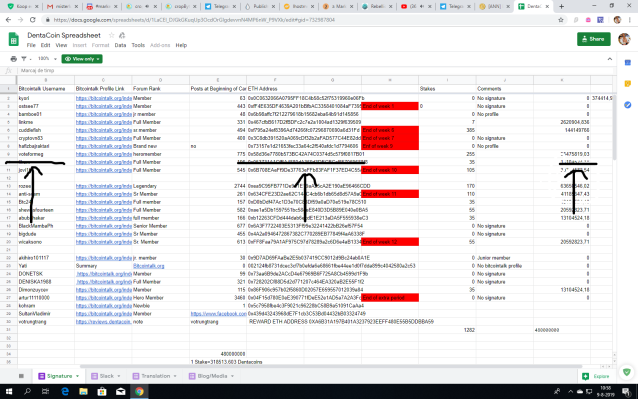This screenshot has height=399, width=638.
Task: Click the grey feather extension icon
Action: coord(575,20)
